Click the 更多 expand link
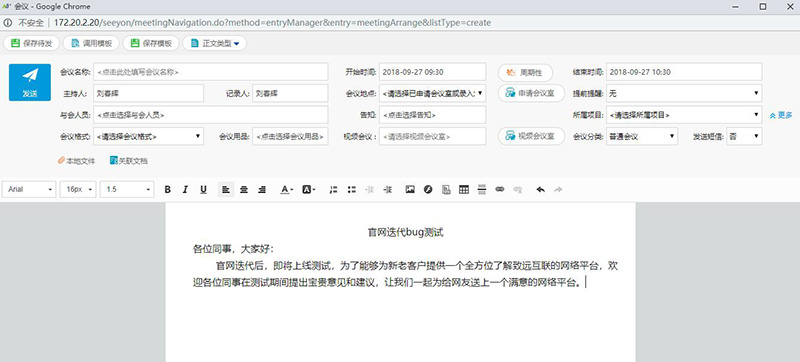 781,115
